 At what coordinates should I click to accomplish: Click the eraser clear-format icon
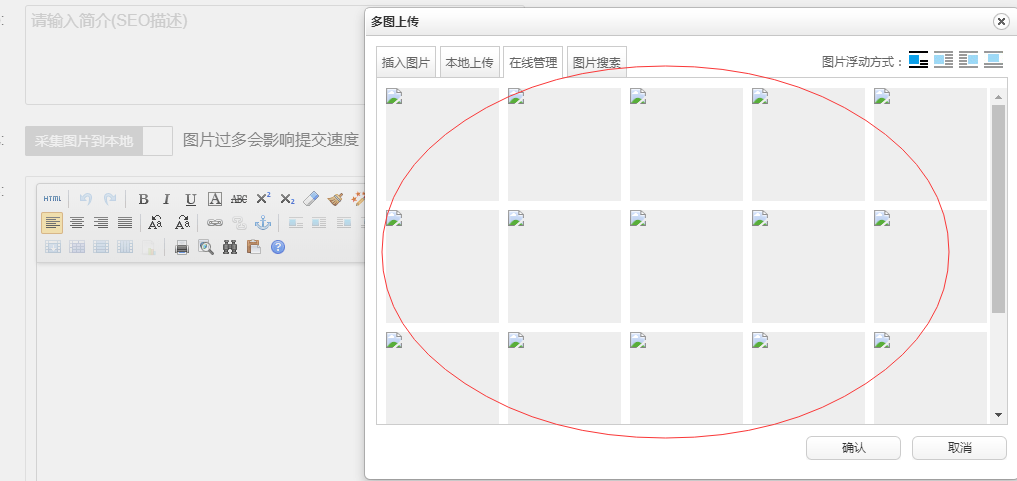tap(311, 198)
